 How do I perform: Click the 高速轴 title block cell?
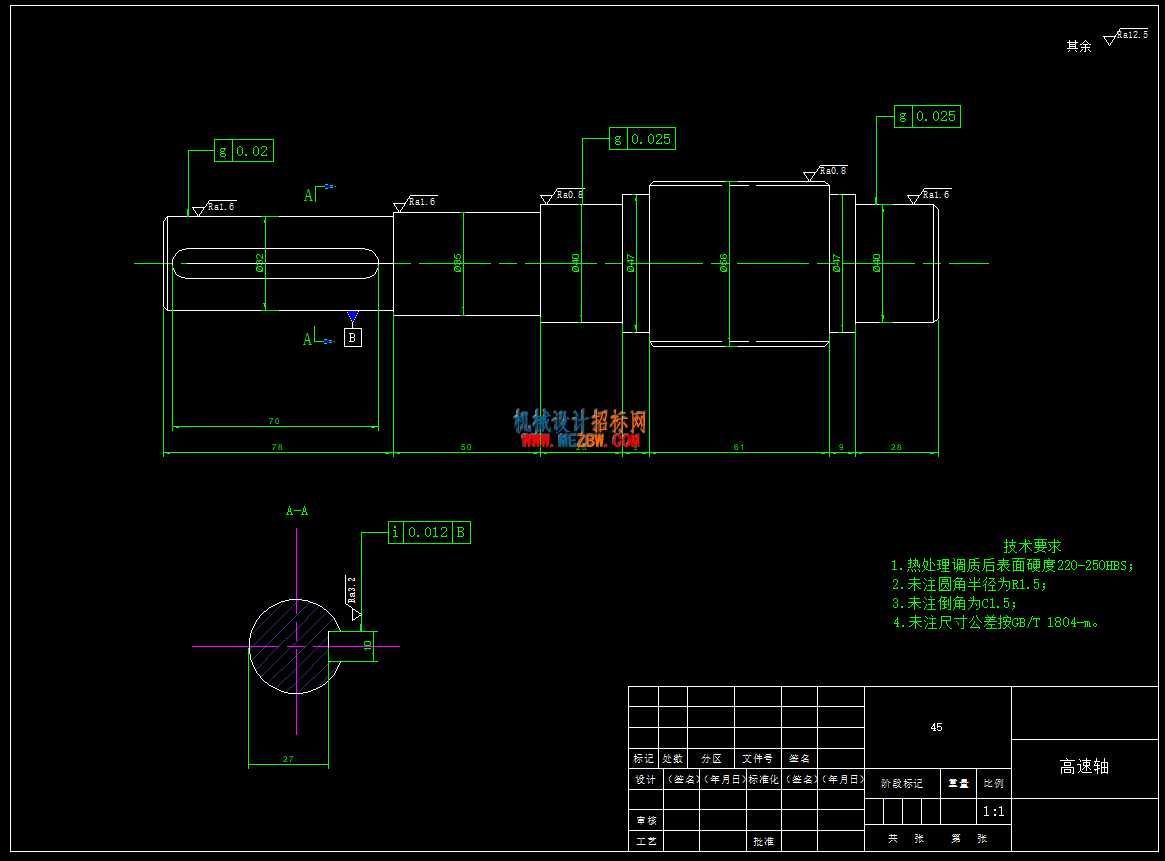tap(1084, 767)
